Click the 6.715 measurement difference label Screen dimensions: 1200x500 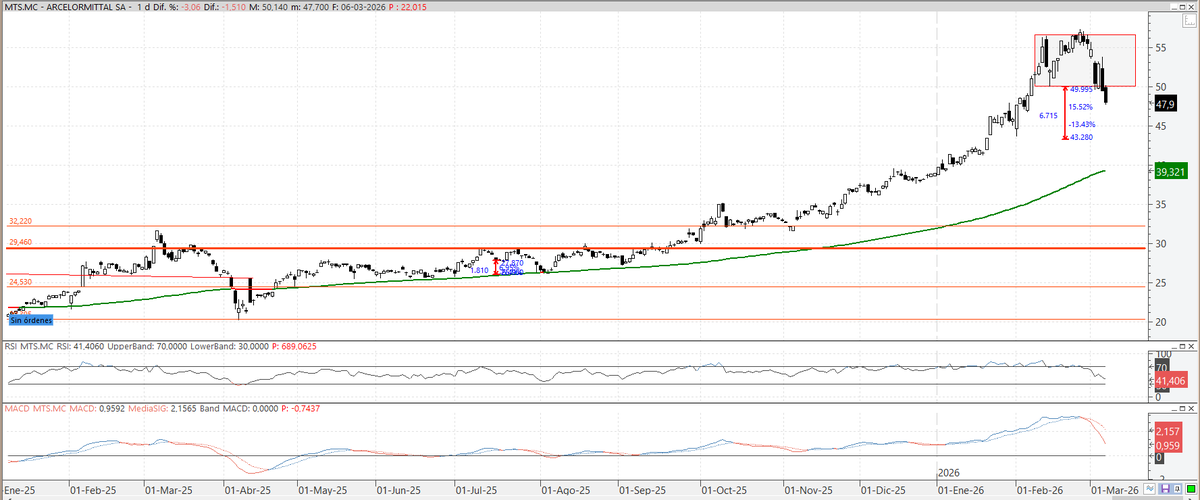point(1049,116)
